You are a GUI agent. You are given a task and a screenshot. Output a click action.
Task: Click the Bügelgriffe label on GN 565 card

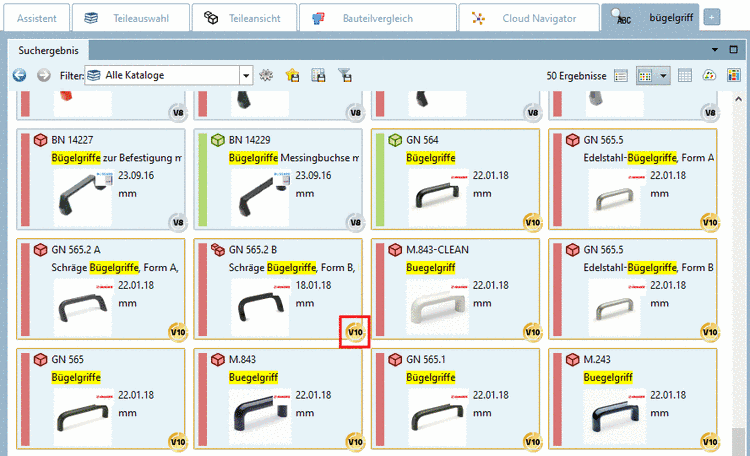point(76,377)
